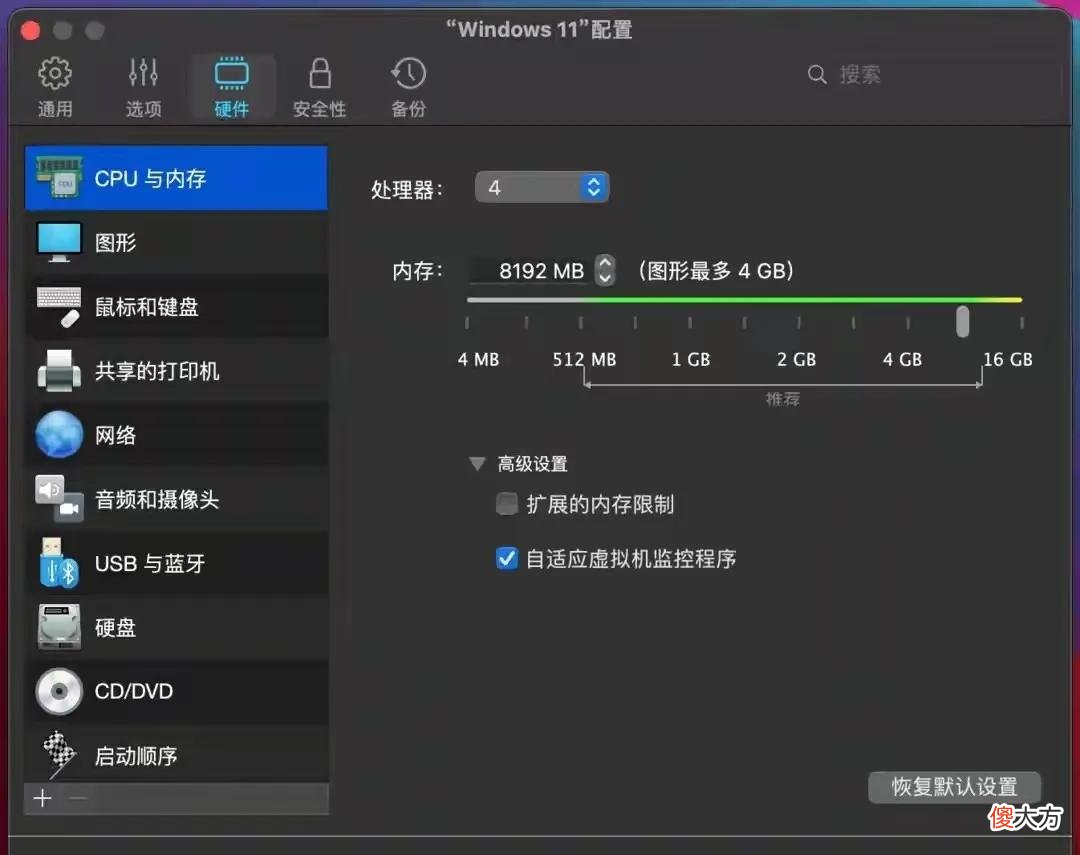1080x855 pixels.
Task: Click the 4 MB slider label
Action: (x=478, y=359)
